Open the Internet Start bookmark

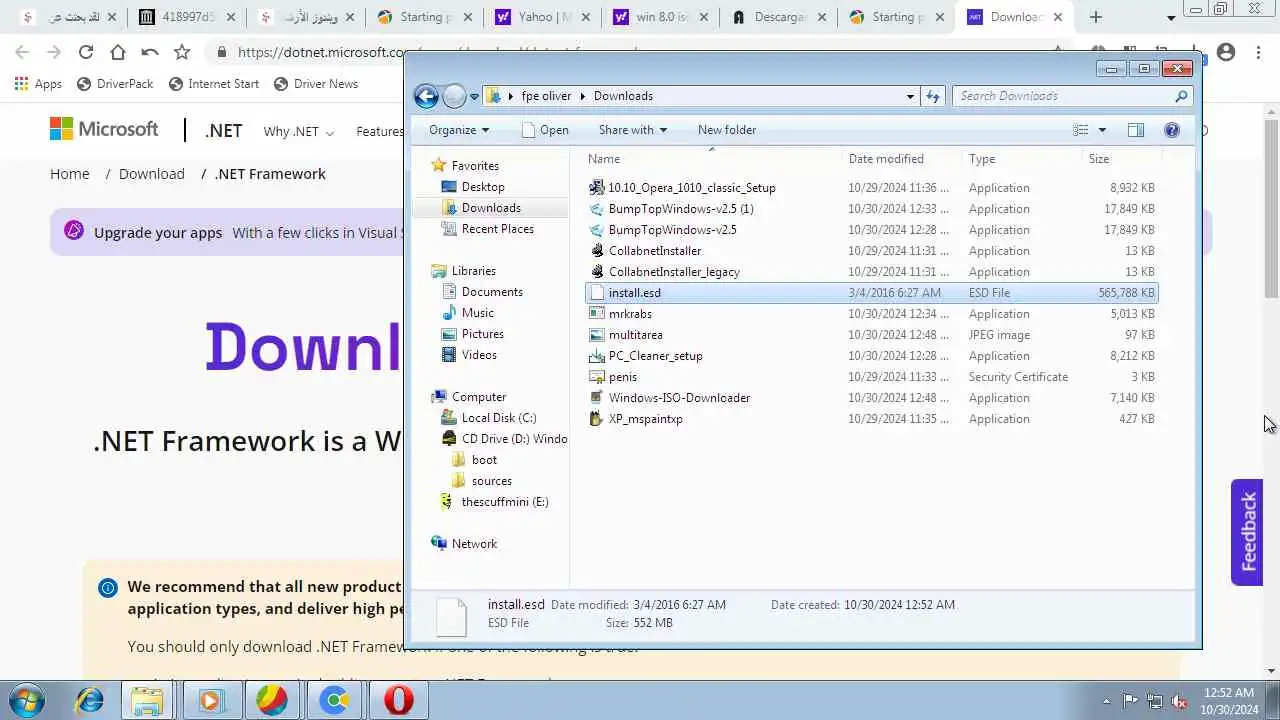[x=213, y=84]
